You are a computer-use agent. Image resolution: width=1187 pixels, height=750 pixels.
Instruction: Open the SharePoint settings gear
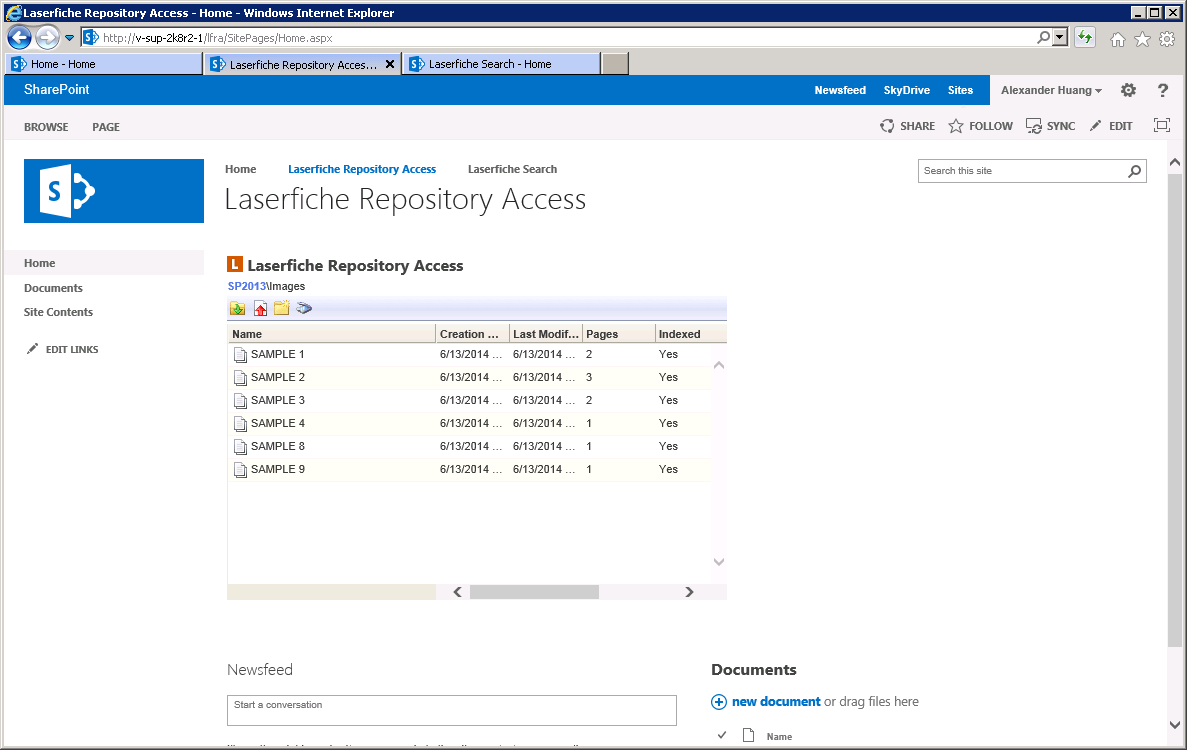[x=1128, y=90]
